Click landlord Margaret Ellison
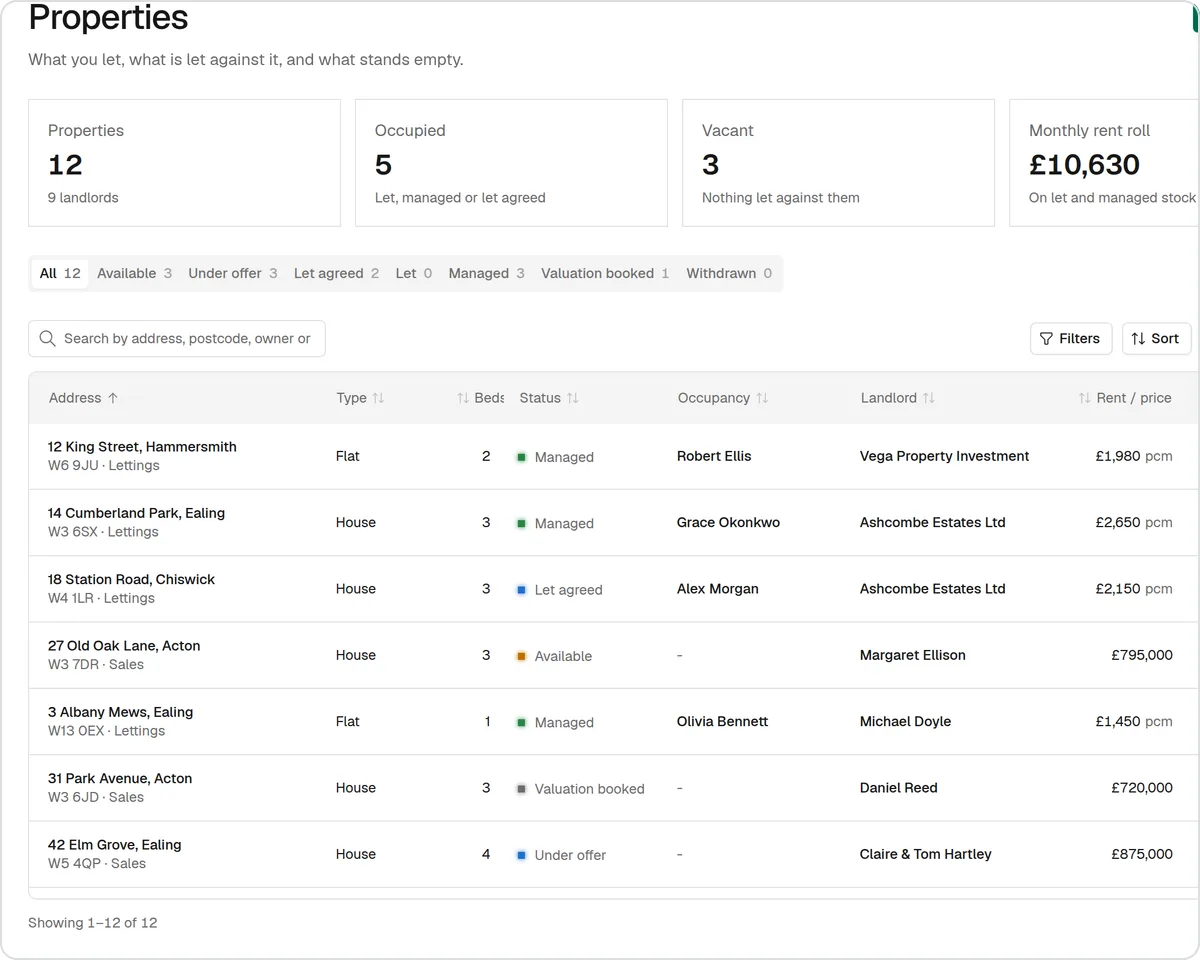1200x960 pixels. tap(913, 655)
